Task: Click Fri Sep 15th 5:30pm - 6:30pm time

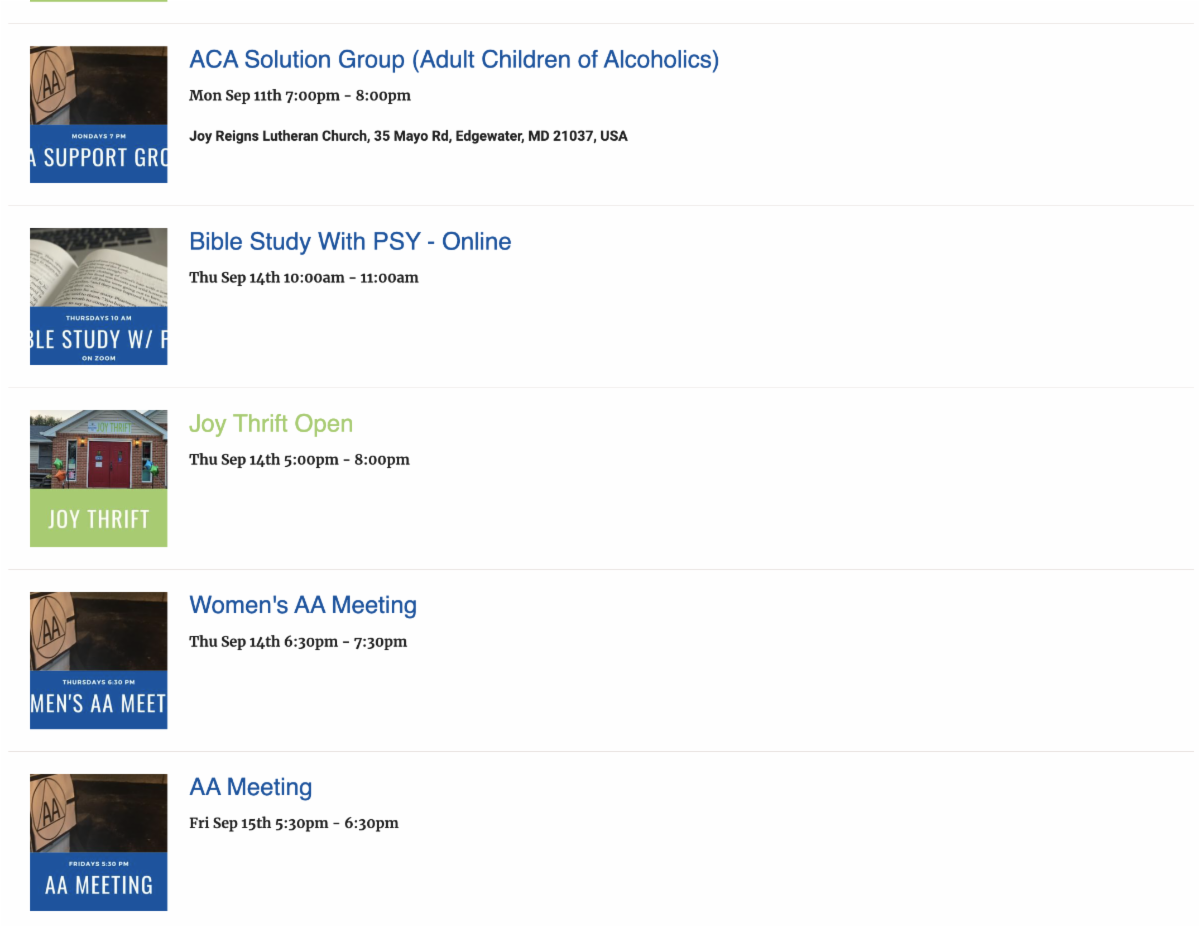Action: click(294, 824)
